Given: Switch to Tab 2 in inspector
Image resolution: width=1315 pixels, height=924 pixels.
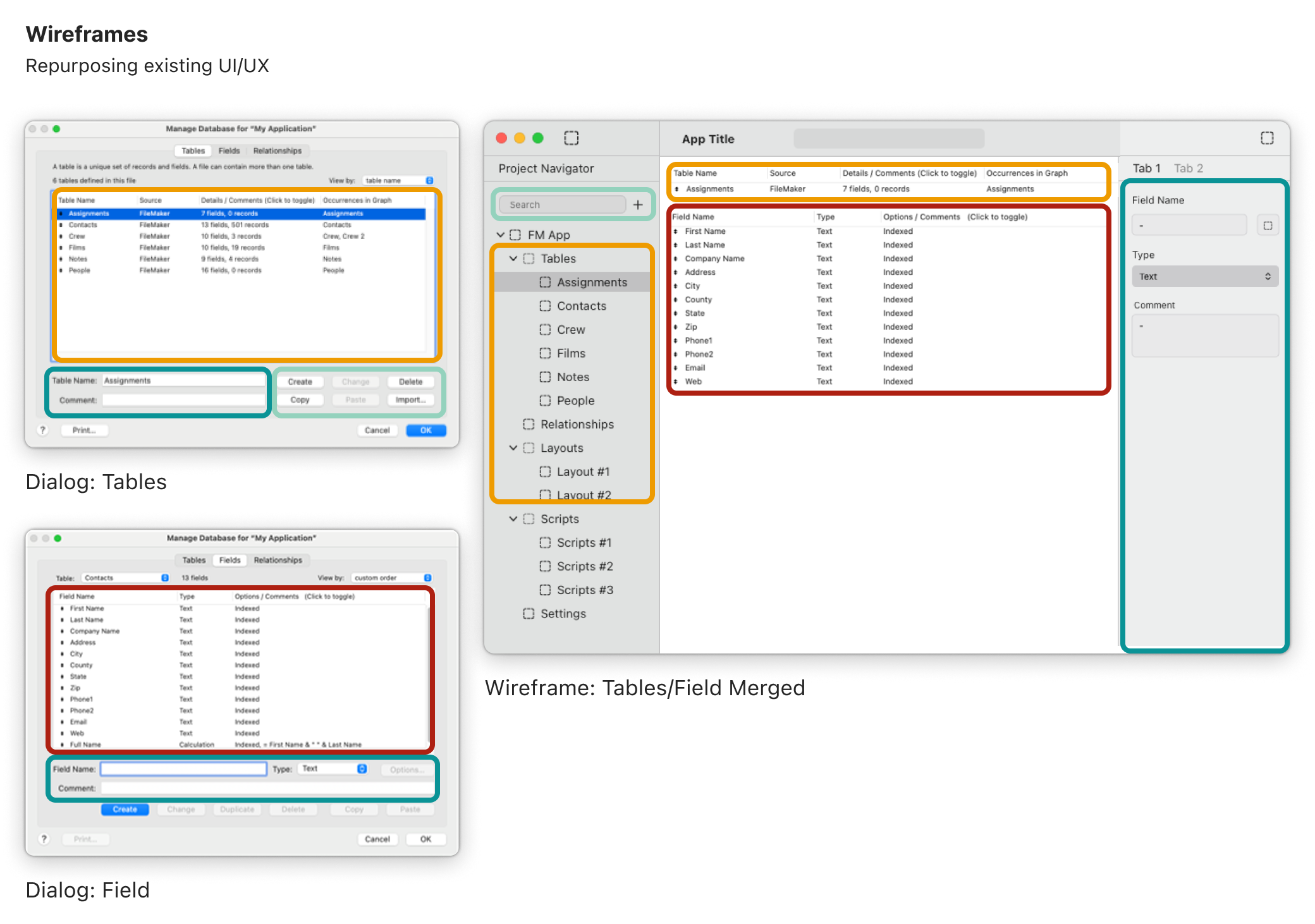Looking at the screenshot, I should click(x=1188, y=168).
